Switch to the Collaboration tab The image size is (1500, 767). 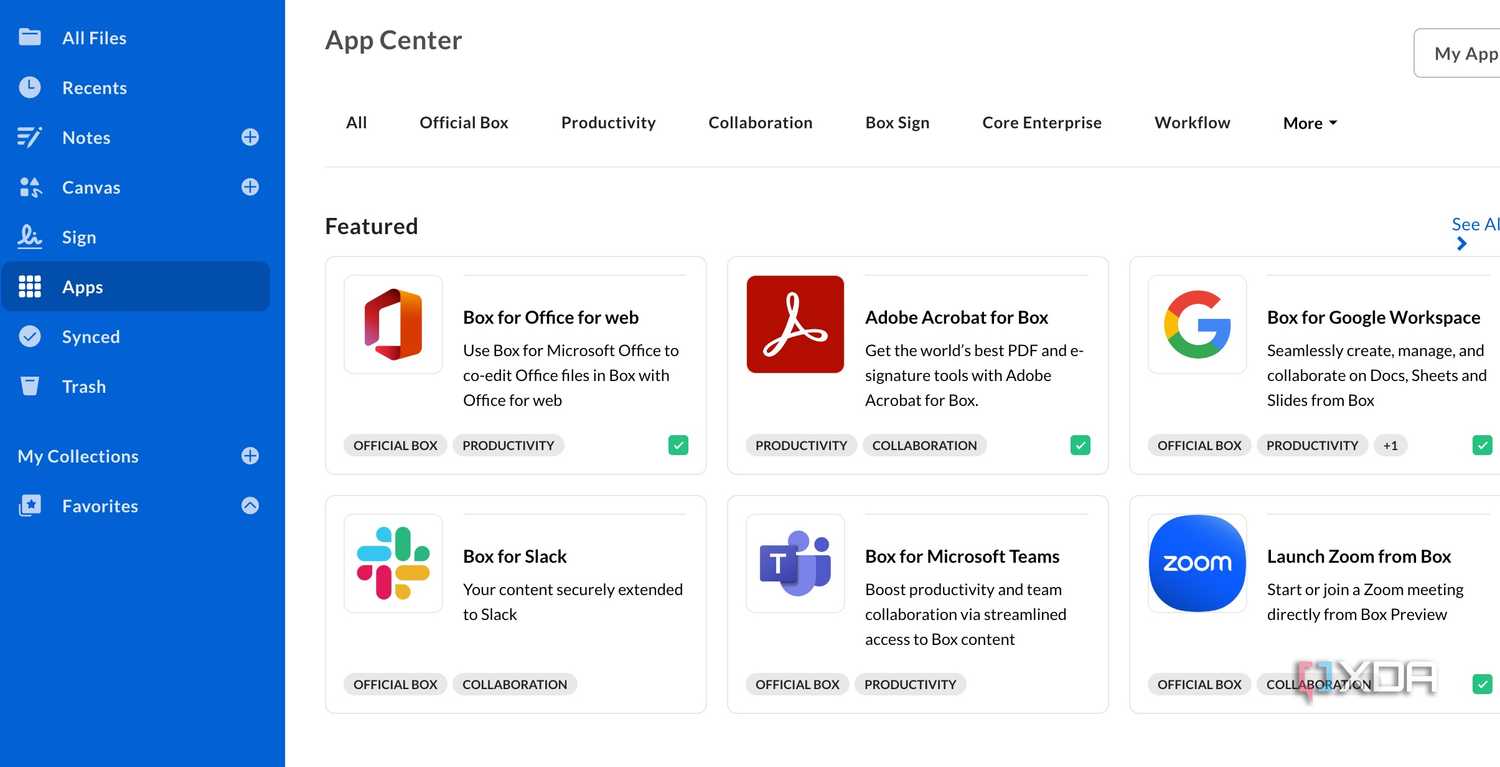760,122
